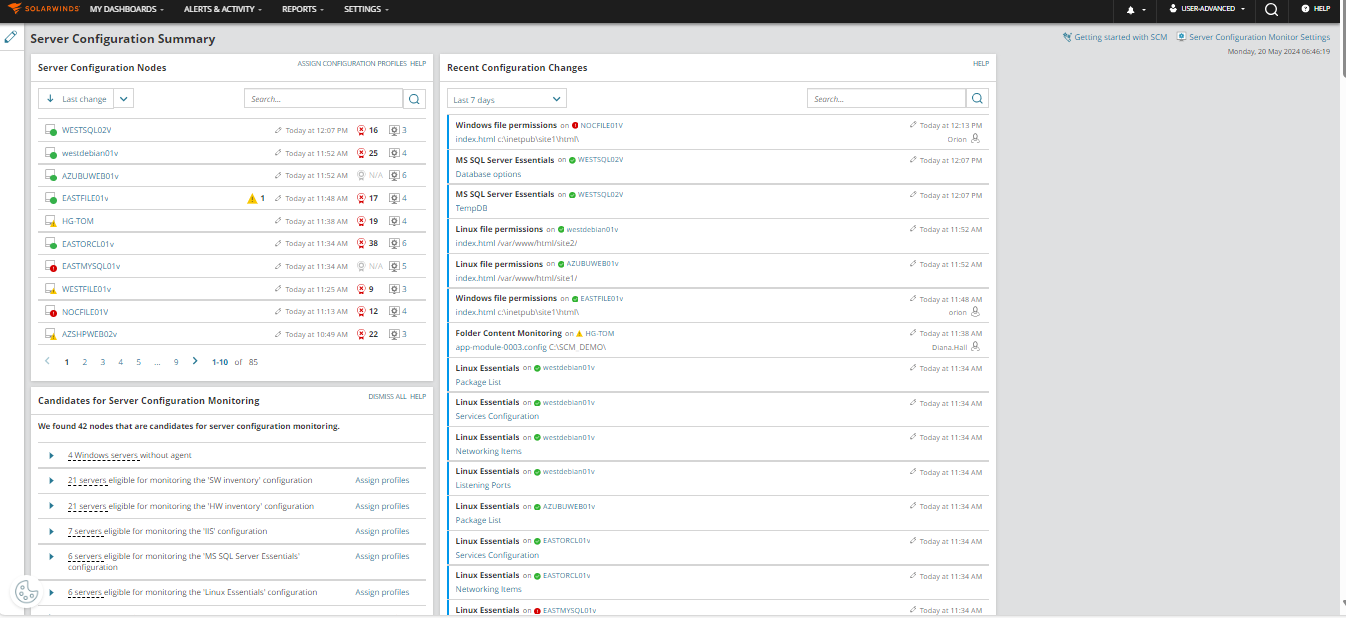Click the next page arrow in pagination
The image size is (1346, 618).
click(195, 361)
